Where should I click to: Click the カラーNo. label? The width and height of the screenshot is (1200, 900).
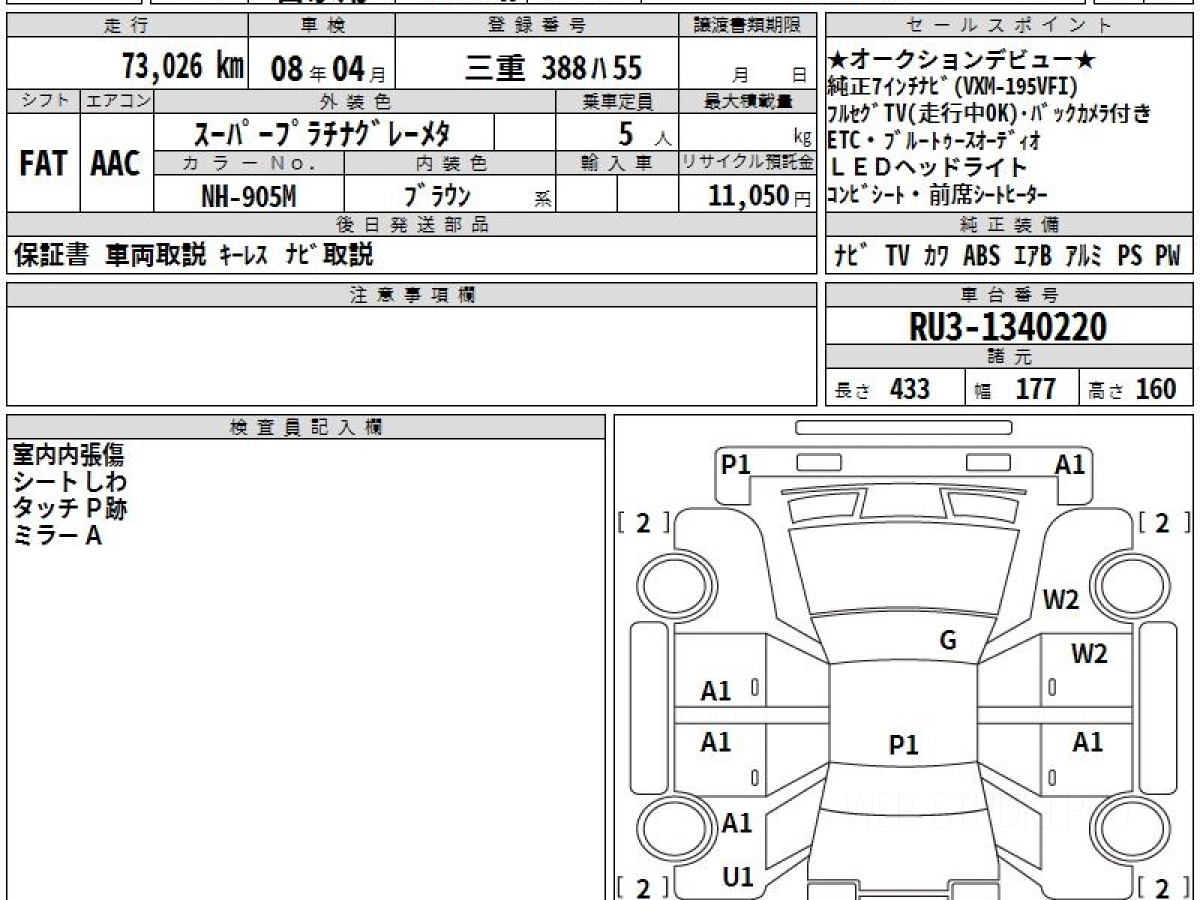click(x=249, y=163)
